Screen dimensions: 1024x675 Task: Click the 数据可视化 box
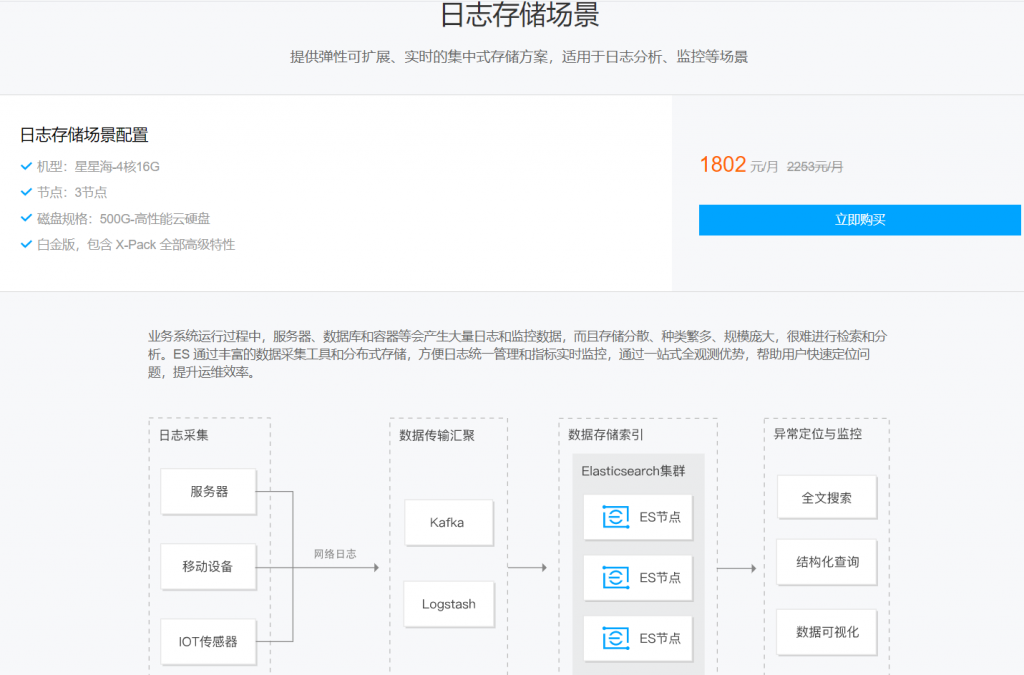827,632
